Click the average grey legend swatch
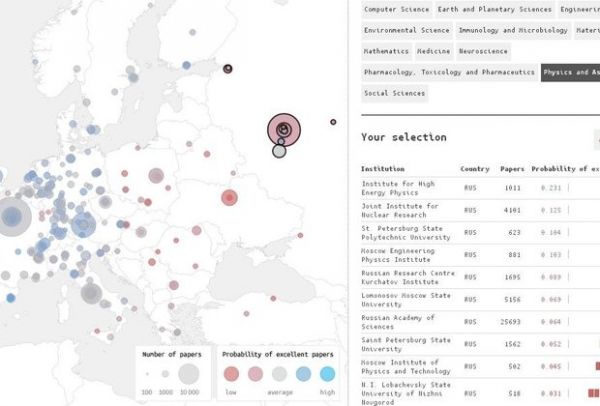Image resolution: width=600 pixels, height=406 pixels. [x=279, y=374]
